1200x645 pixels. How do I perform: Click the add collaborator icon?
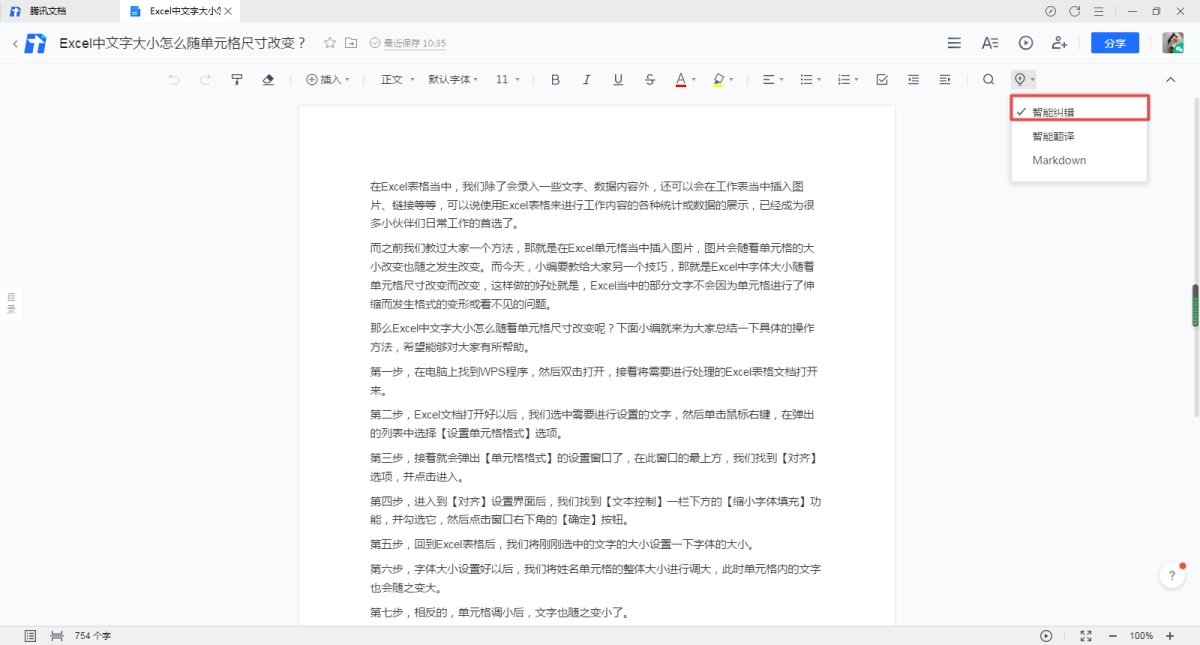coord(1059,43)
